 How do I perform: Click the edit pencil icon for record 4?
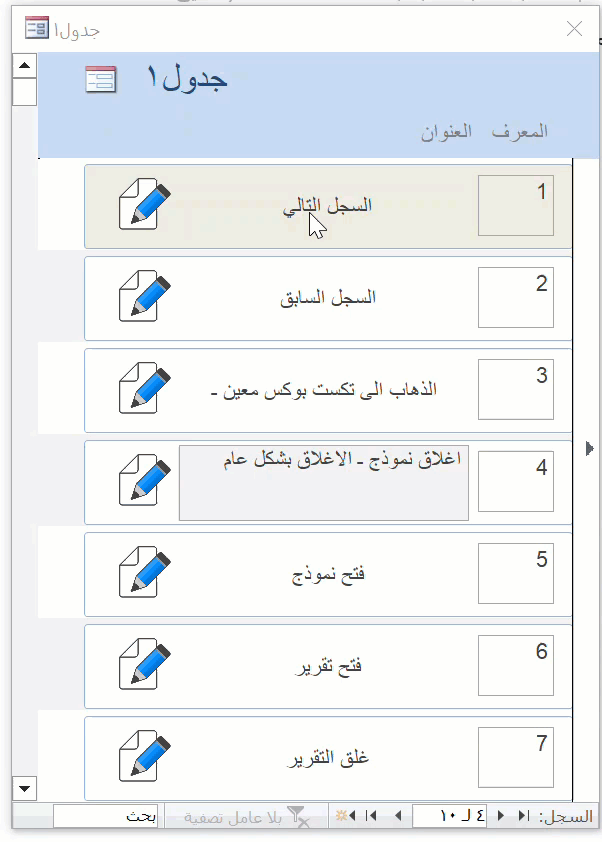[x=144, y=480]
